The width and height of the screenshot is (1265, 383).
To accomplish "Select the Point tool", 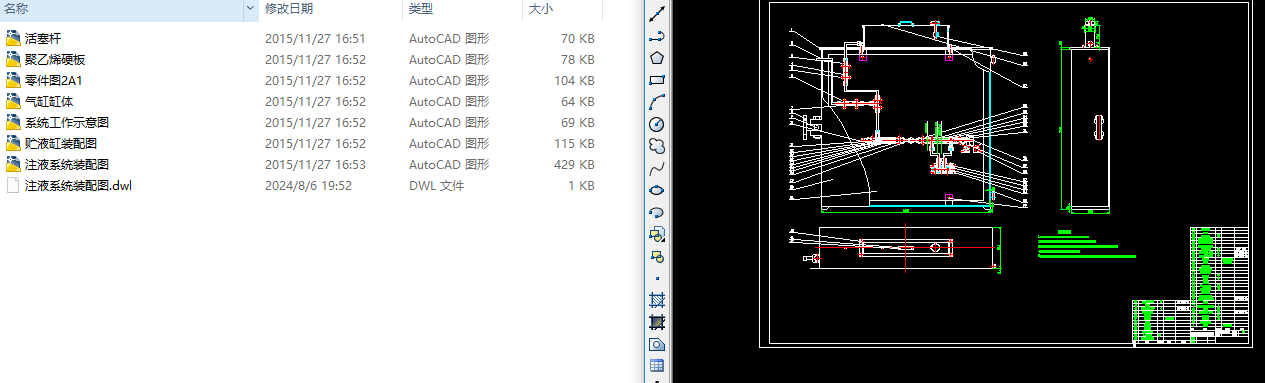I will (657, 278).
